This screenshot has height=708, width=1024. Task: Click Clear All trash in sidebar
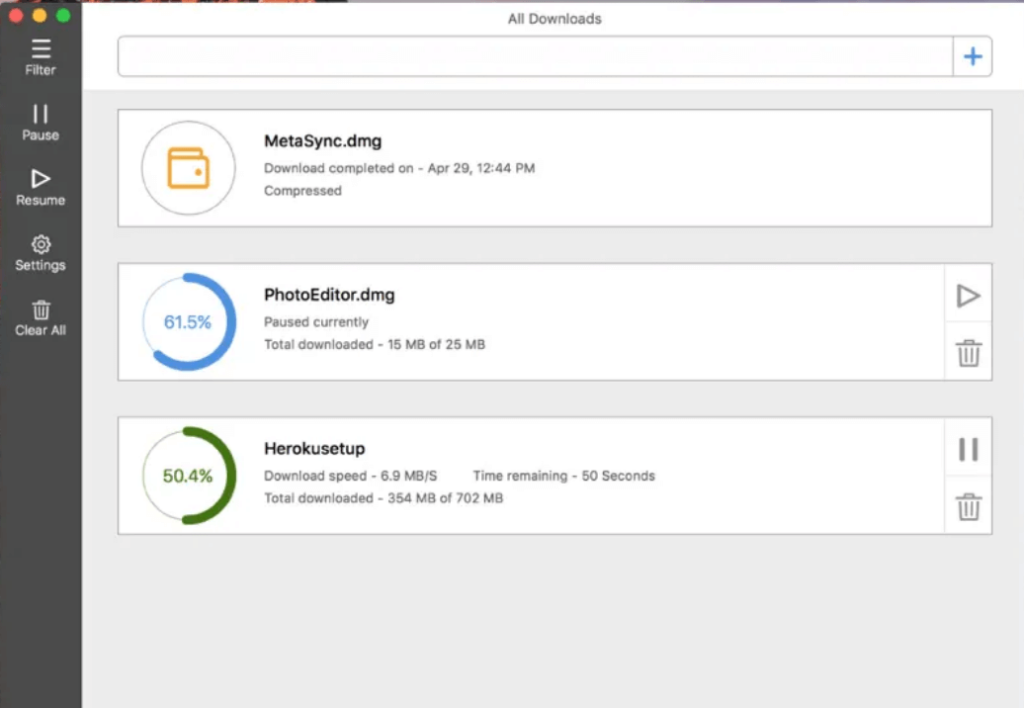40,318
